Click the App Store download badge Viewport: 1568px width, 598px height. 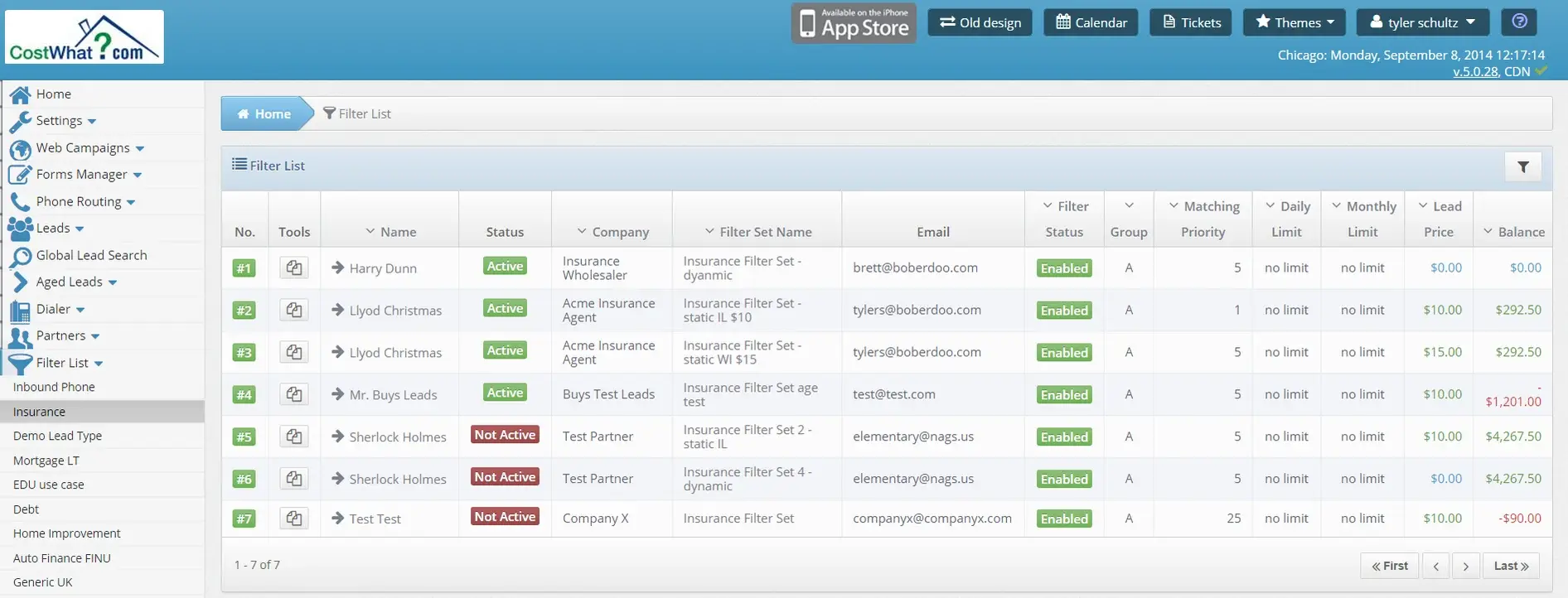(854, 23)
